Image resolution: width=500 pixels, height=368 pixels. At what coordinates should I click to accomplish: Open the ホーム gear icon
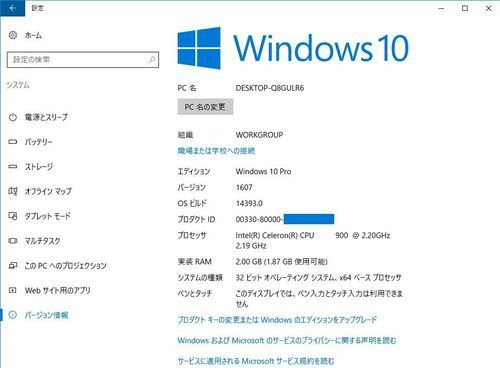(x=13, y=35)
